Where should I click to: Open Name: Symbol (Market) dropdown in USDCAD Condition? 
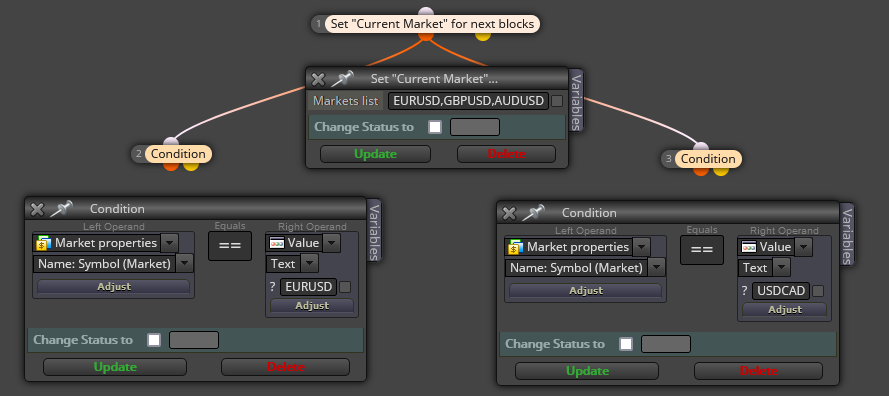click(657, 267)
